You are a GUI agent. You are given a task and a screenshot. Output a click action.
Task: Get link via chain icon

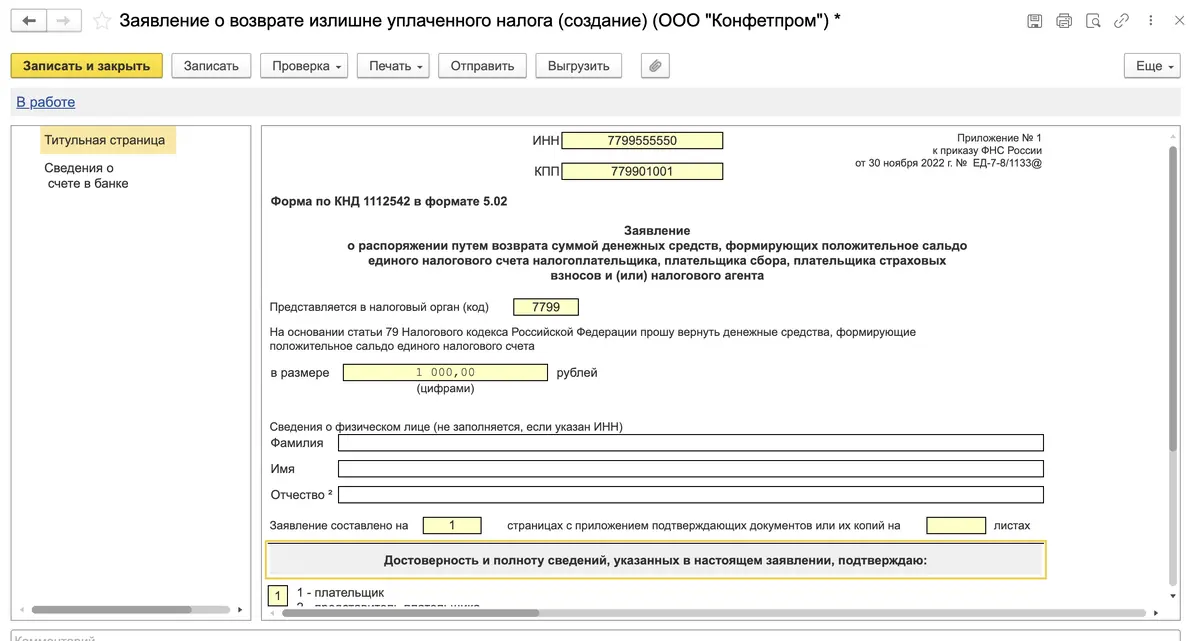(x=1122, y=21)
